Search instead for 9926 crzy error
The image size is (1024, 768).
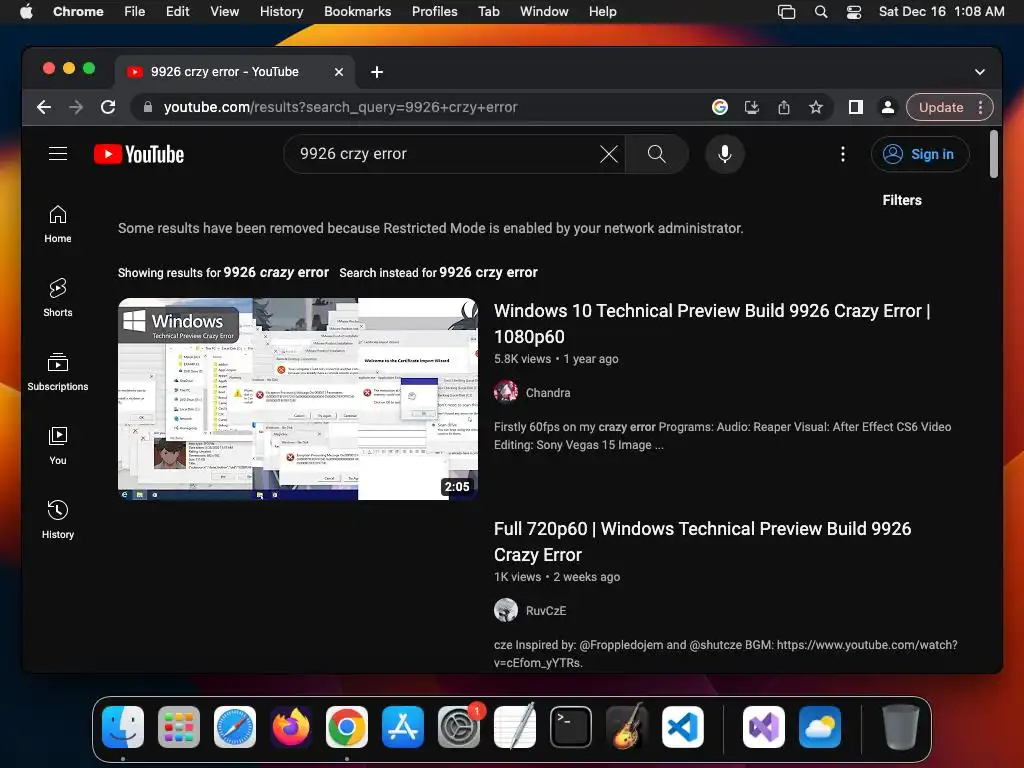tap(488, 272)
